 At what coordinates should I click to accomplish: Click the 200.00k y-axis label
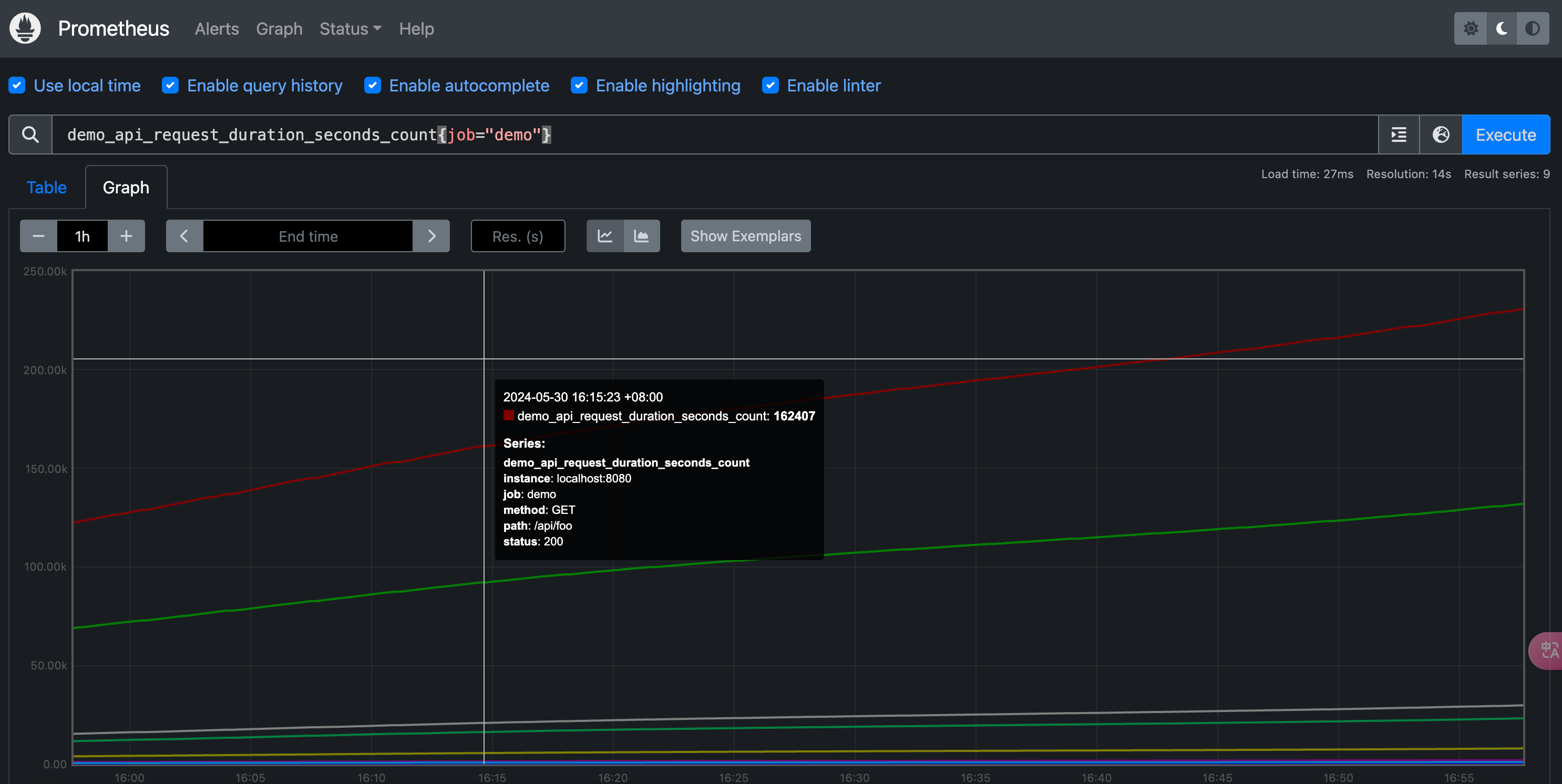[x=45, y=370]
